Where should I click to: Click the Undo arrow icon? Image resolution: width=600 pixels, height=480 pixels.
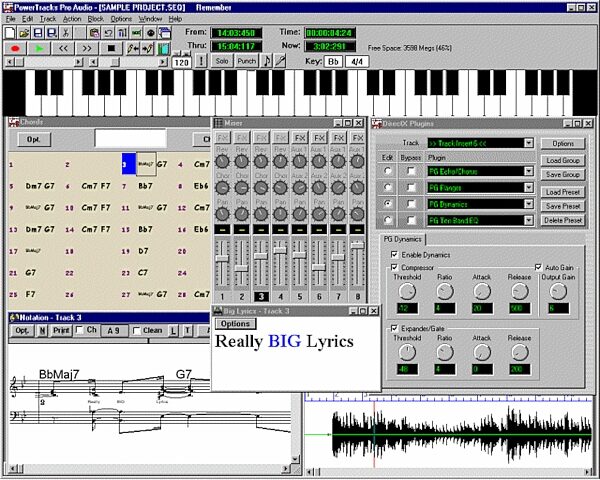[108, 33]
